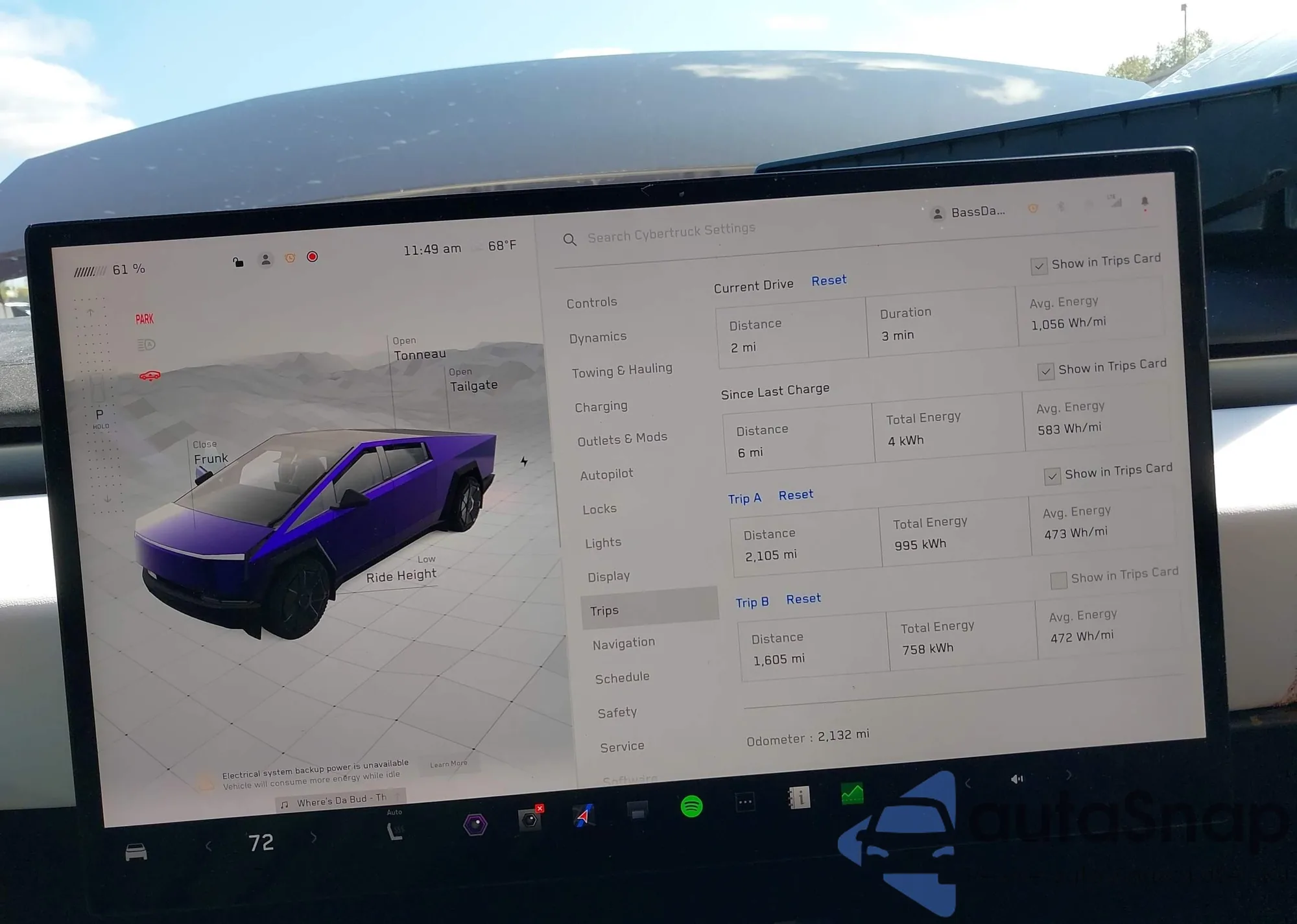Open the Schedule settings tab
Image resolution: width=1297 pixels, height=924 pixels.
623,678
